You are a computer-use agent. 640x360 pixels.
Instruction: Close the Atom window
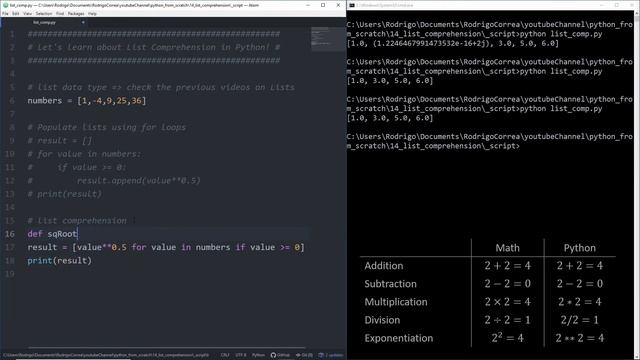338,5
